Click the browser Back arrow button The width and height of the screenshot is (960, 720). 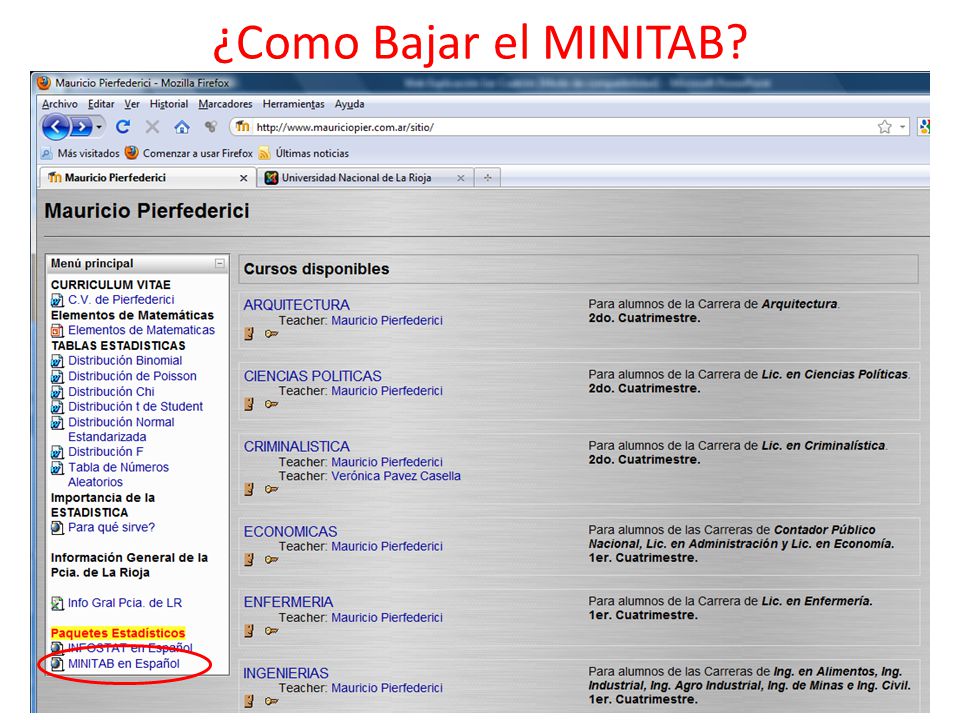(56, 127)
